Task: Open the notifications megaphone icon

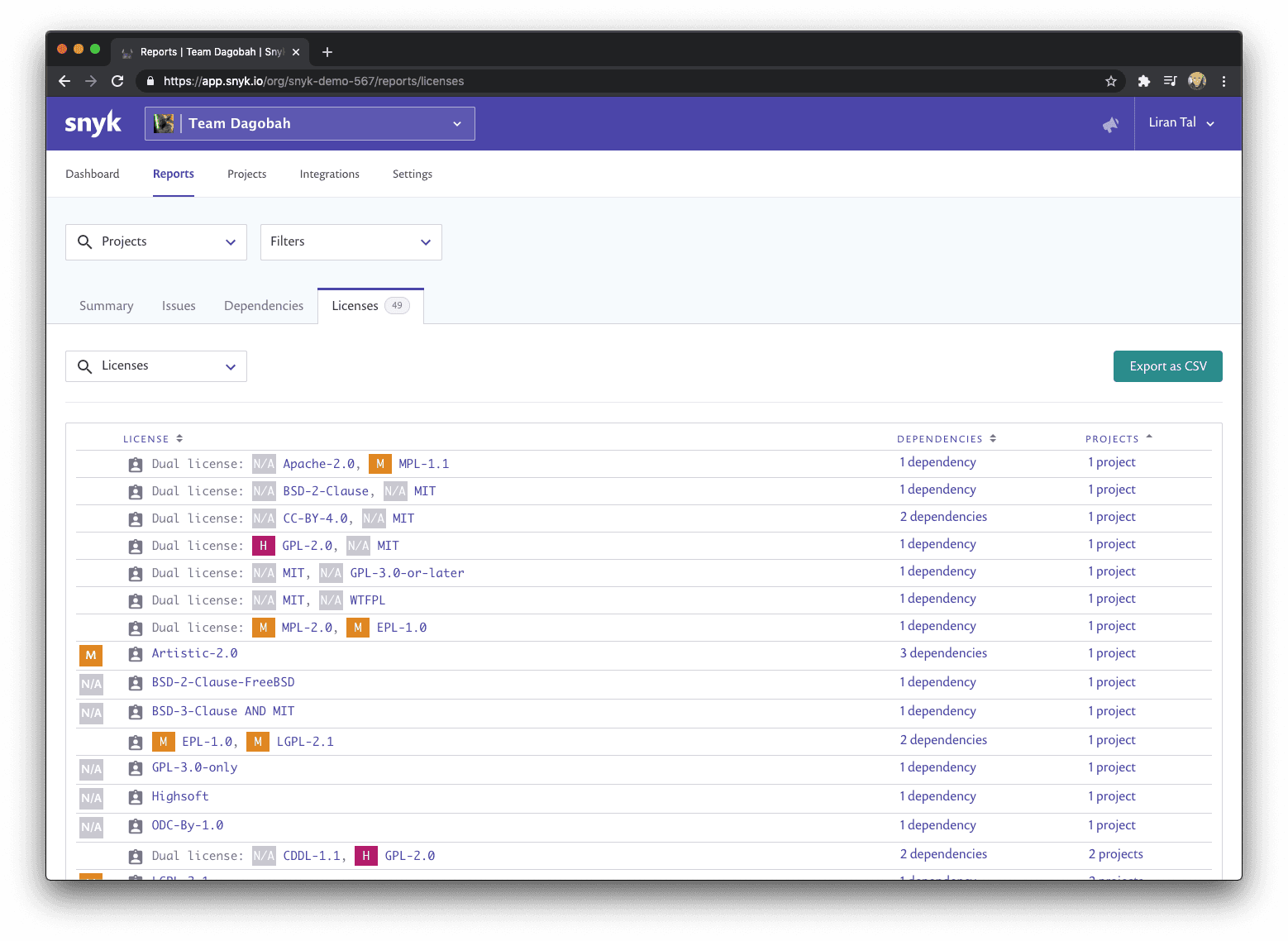Action: pos(1110,124)
